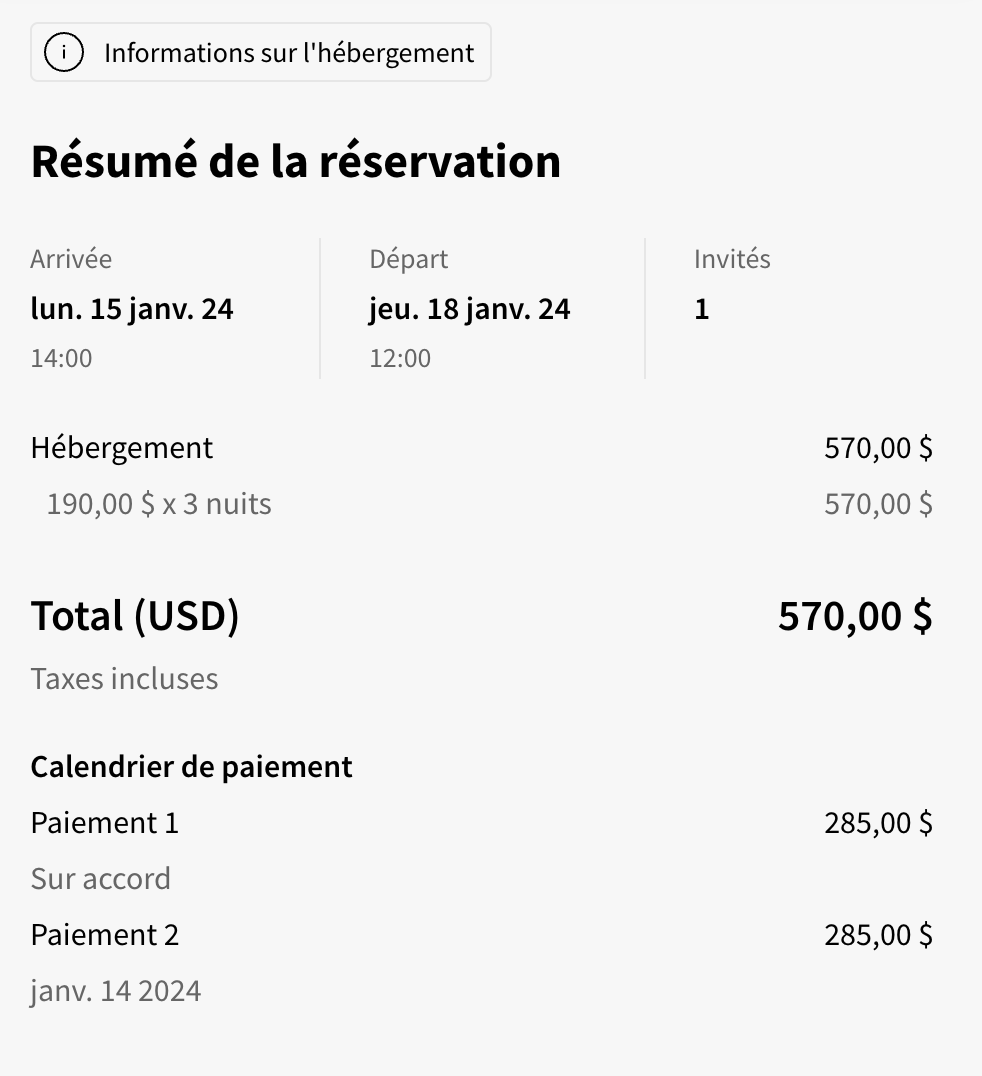Click the 12:00 check-out time
This screenshot has width=982, height=1076.
[x=400, y=358]
